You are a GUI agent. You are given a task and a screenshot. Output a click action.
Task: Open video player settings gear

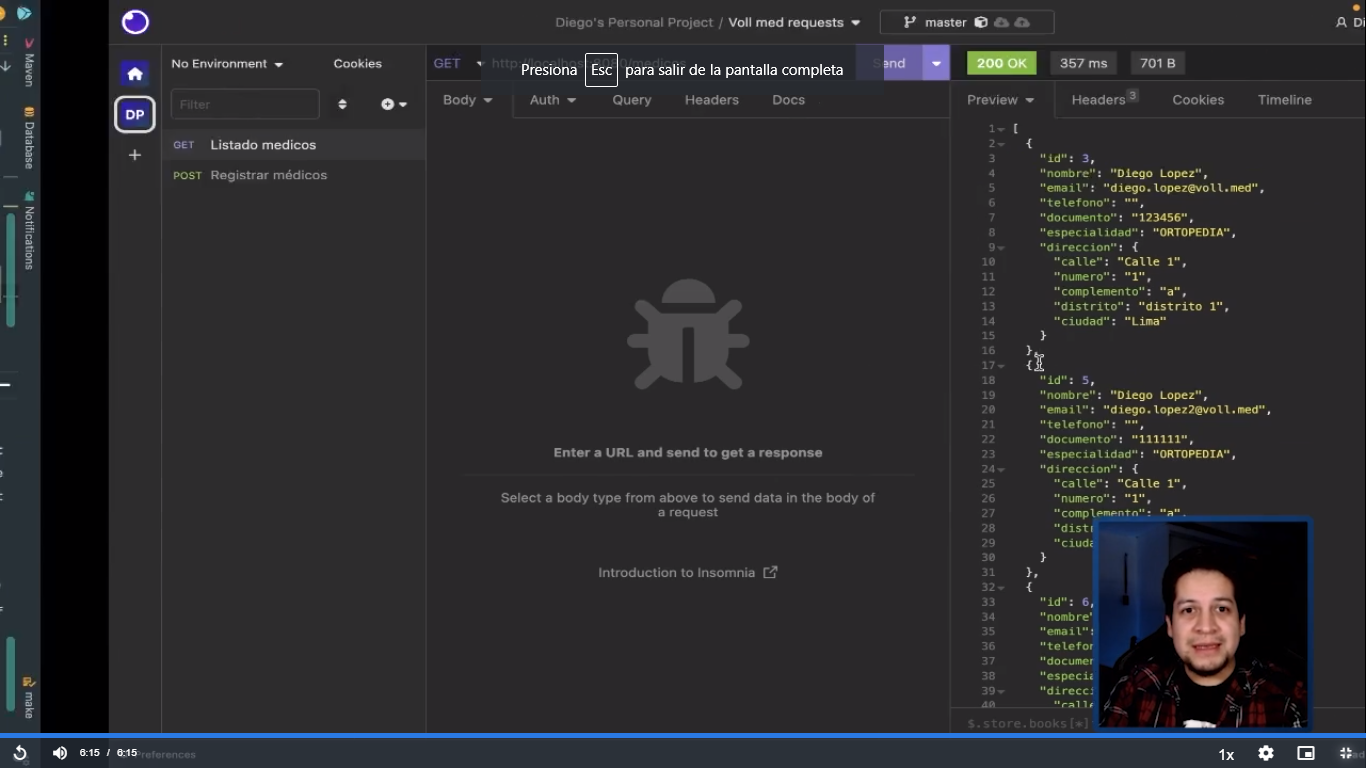(1266, 753)
